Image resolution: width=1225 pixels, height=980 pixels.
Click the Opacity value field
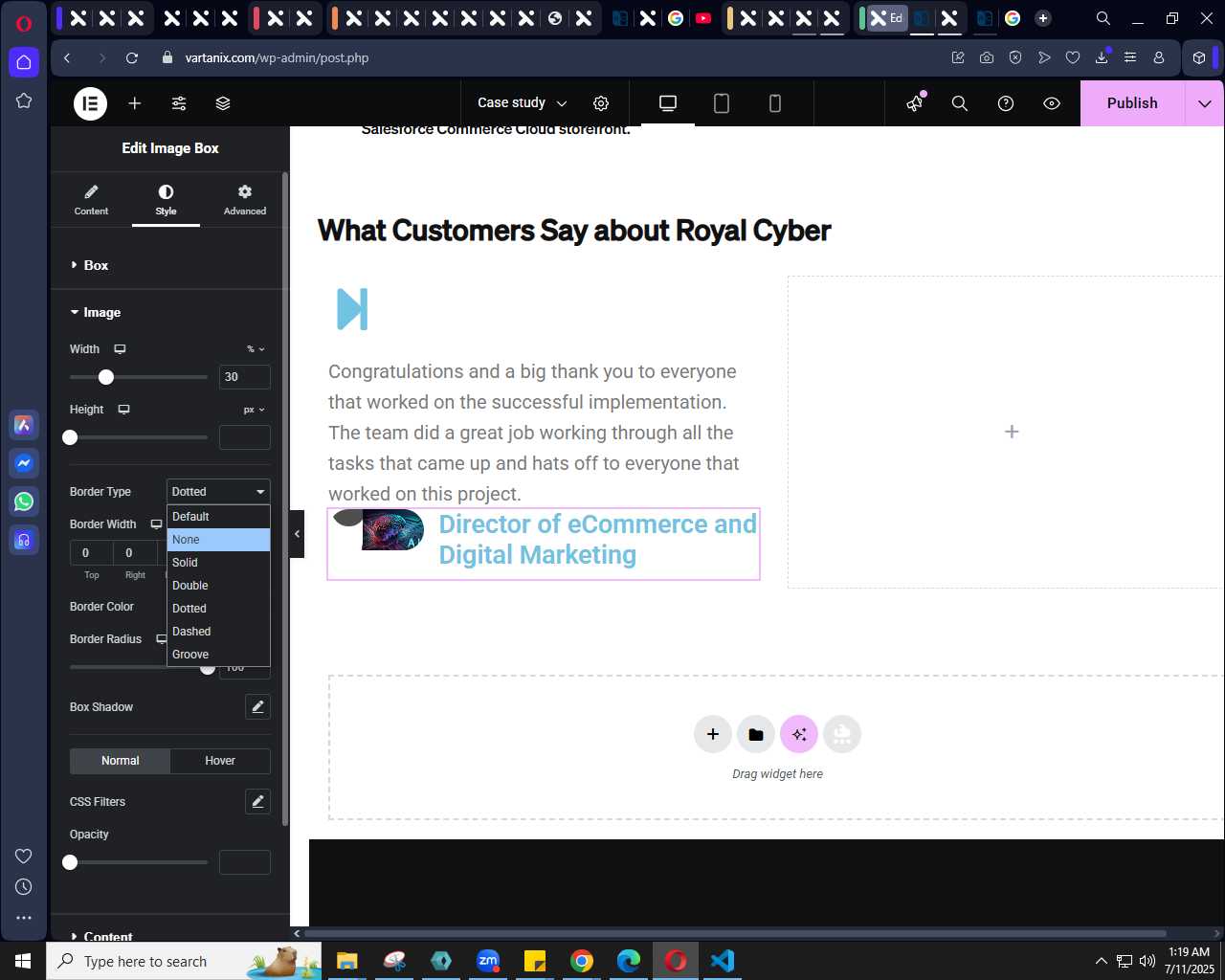[245, 862]
